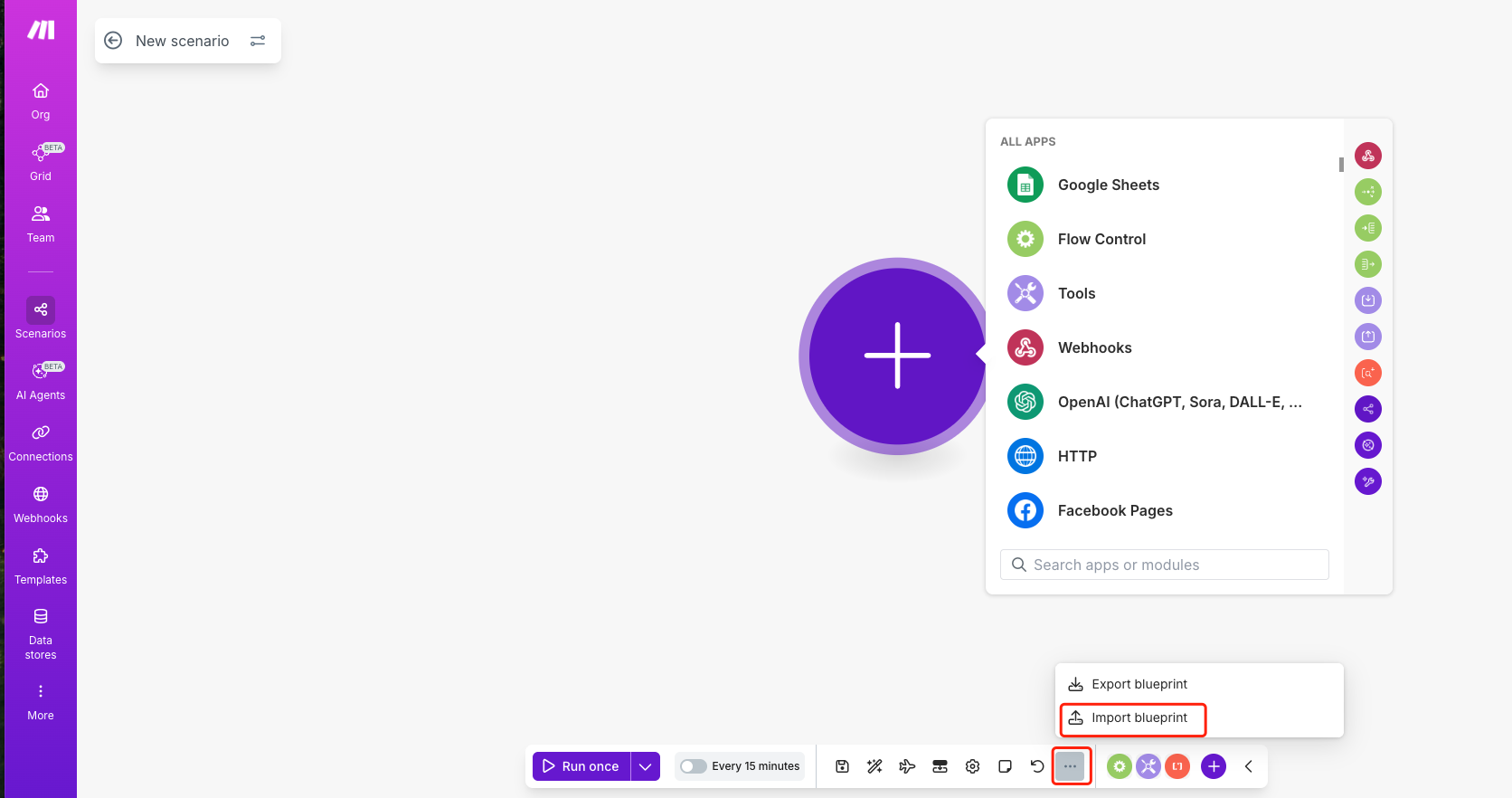The height and width of the screenshot is (798, 1512).
Task: Click the green Flow Control favorite icon
Action: [x=1120, y=766]
